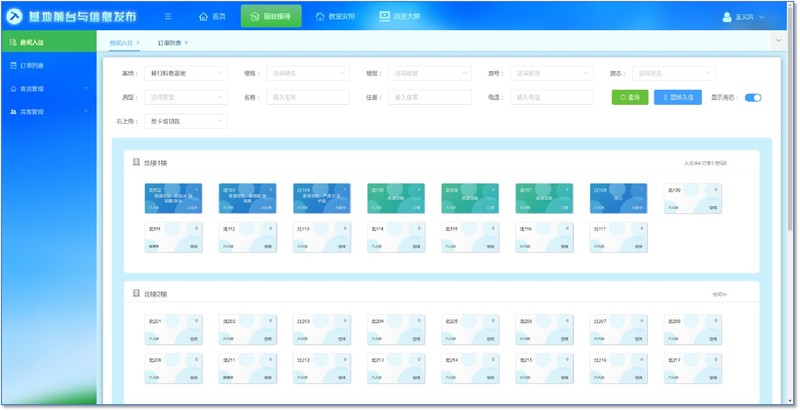This screenshot has width=800, height=411.
Task: Click the green 查询 search button
Action: (x=629, y=97)
